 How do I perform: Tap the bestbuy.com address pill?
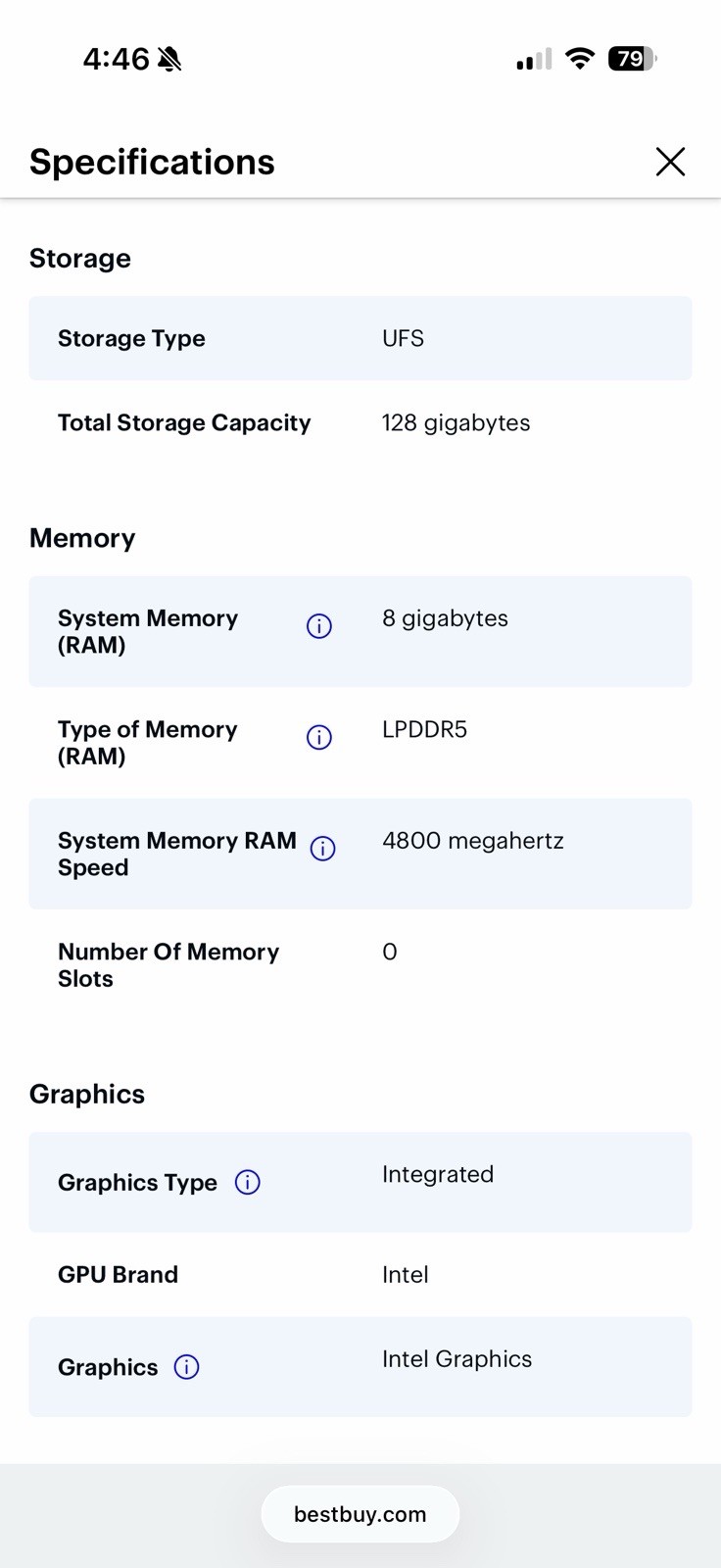point(360,1514)
